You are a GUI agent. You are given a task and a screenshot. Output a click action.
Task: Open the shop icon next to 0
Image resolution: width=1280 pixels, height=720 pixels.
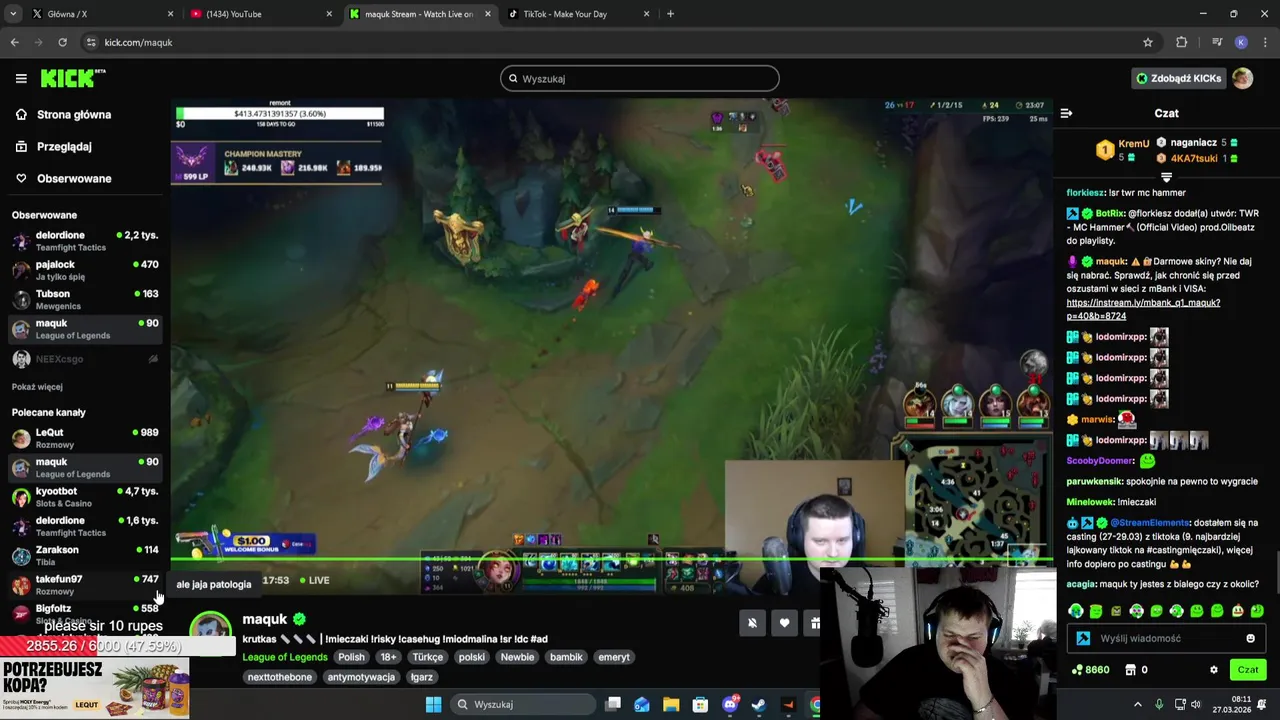[1131, 670]
